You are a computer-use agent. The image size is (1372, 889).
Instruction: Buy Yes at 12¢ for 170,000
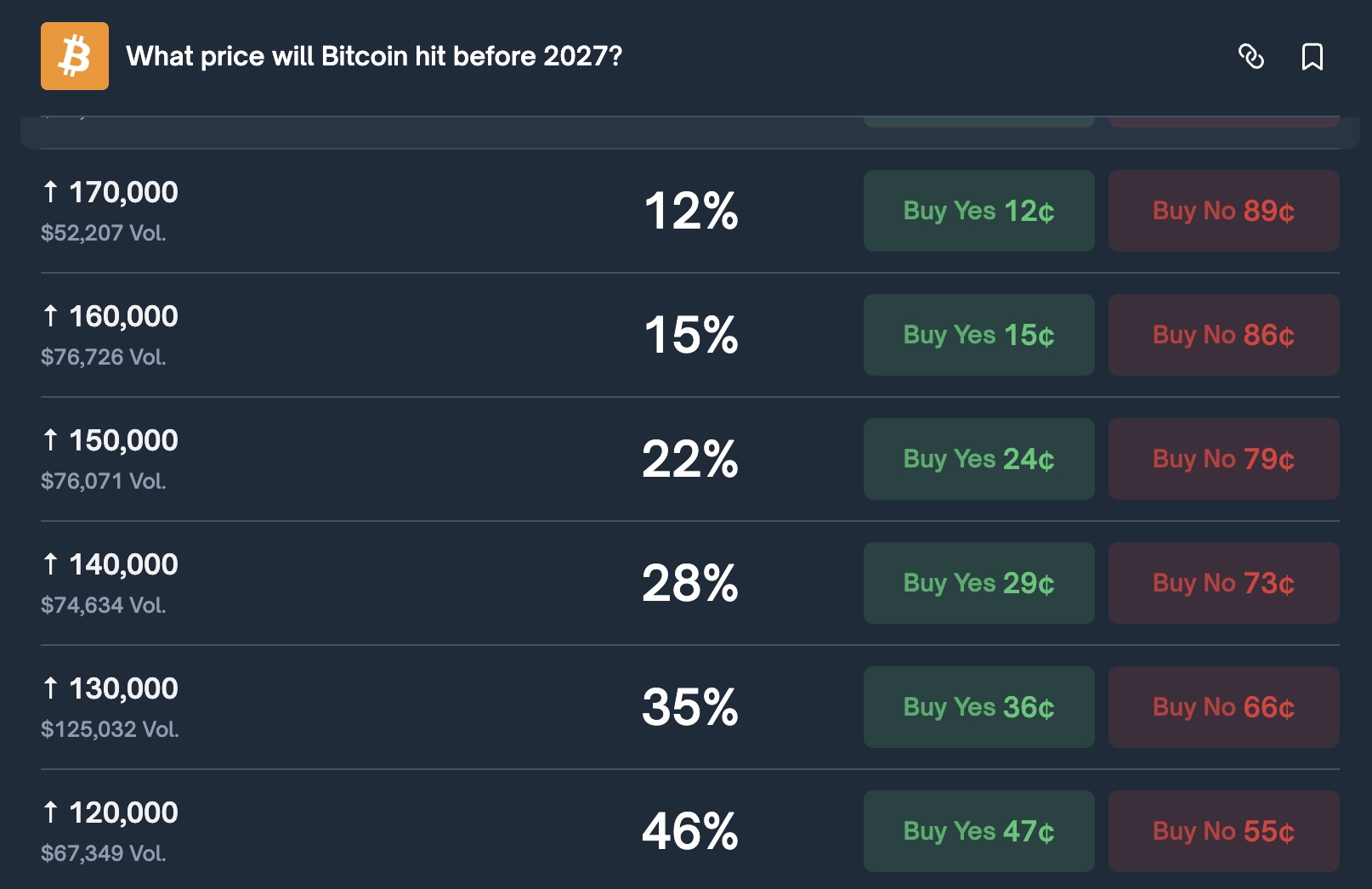978,210
